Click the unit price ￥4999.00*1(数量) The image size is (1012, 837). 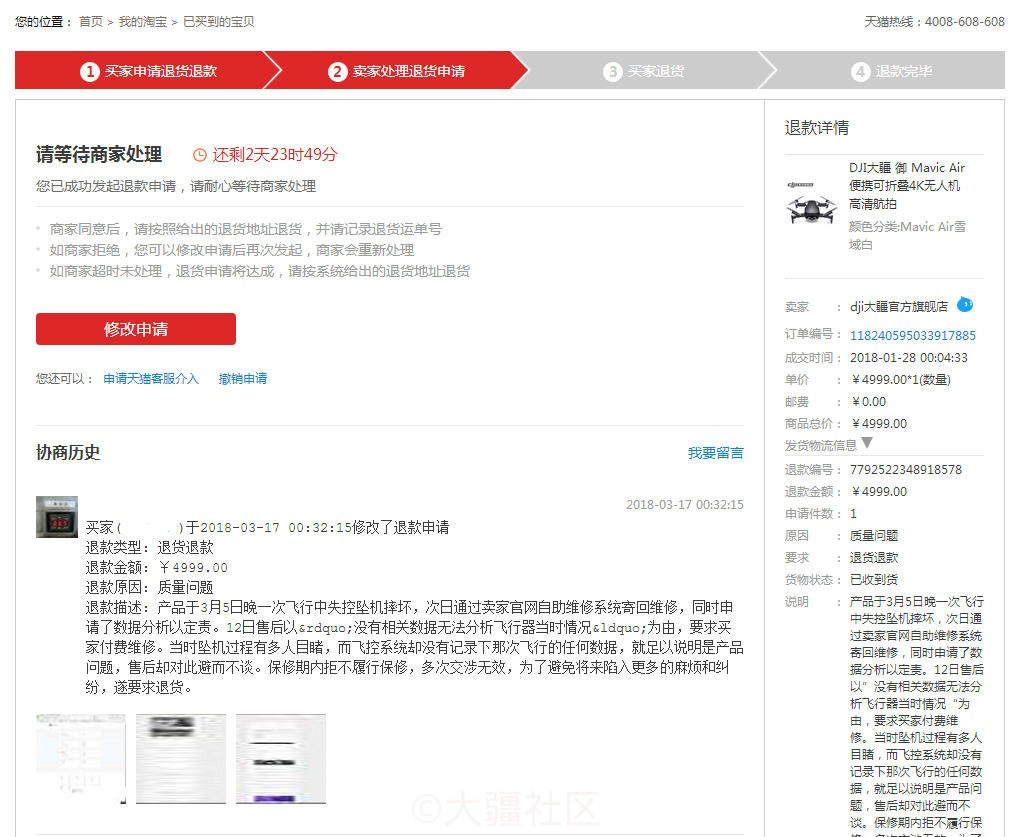pos(901,379)
